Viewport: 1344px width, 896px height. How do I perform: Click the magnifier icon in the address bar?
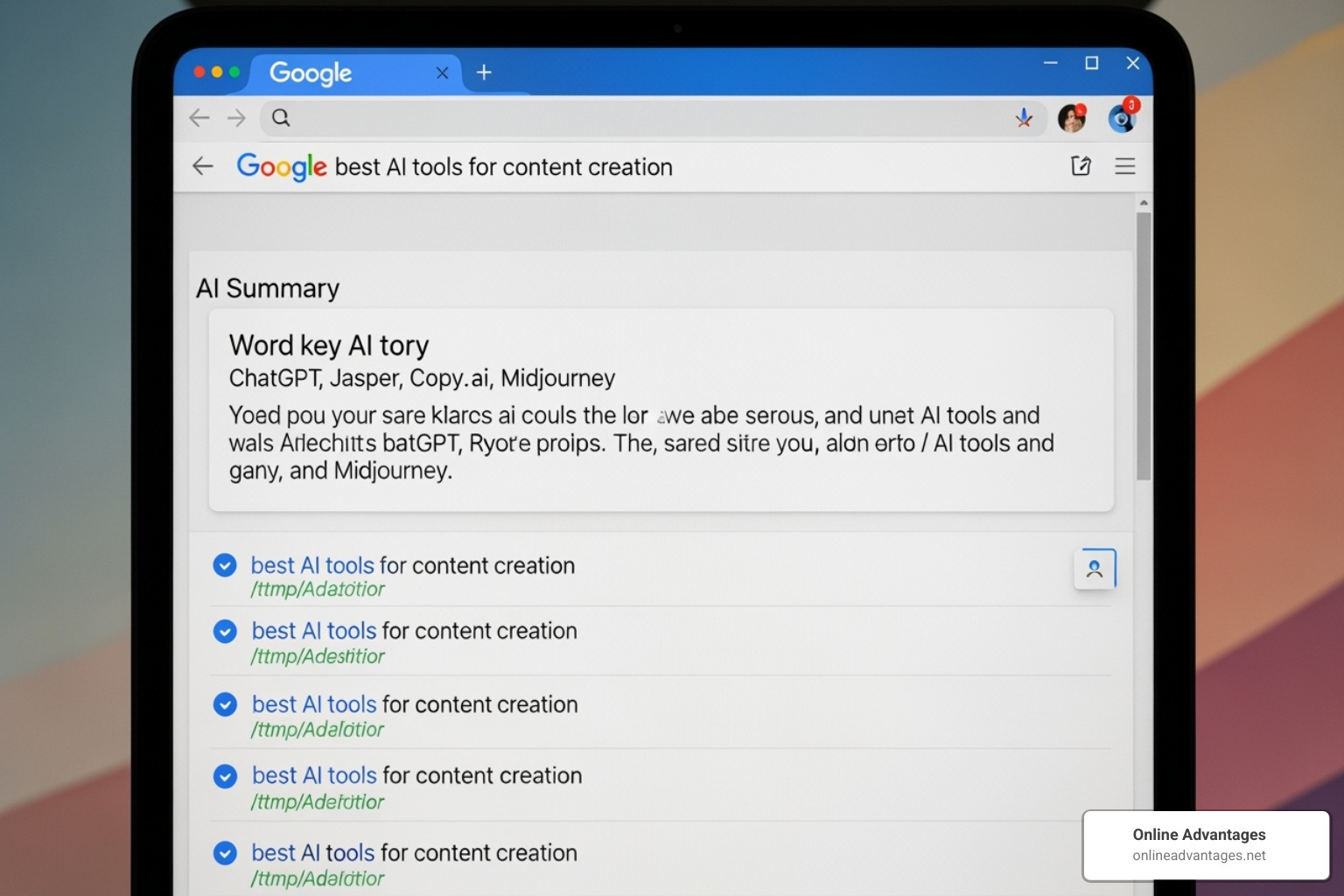pyautogui.click(x=281, y=117)
